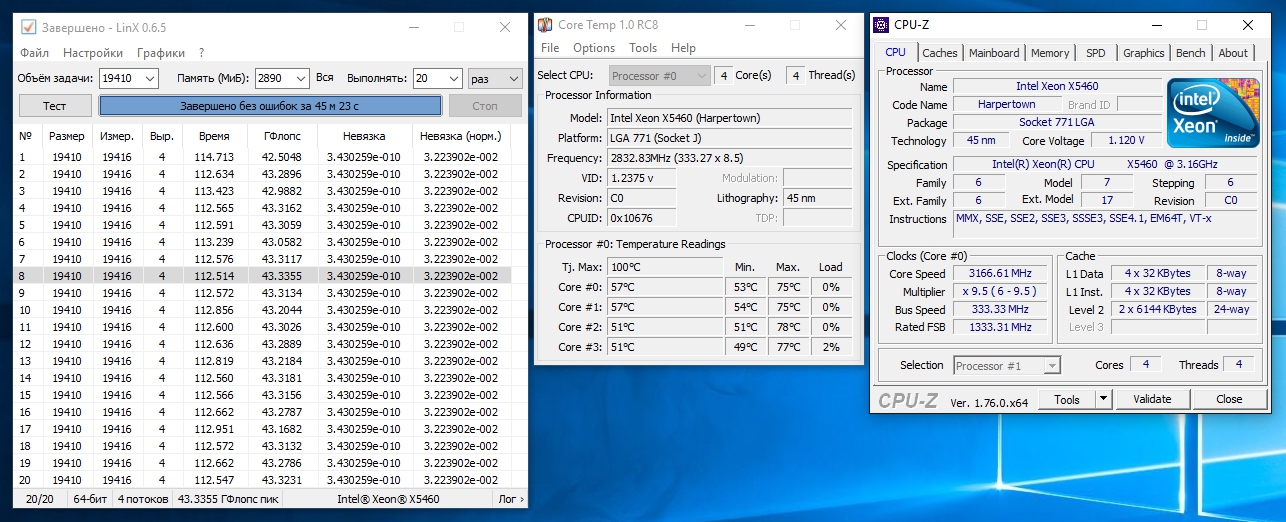Open the раз units dropdown in LinX

[x=495, y=78]
